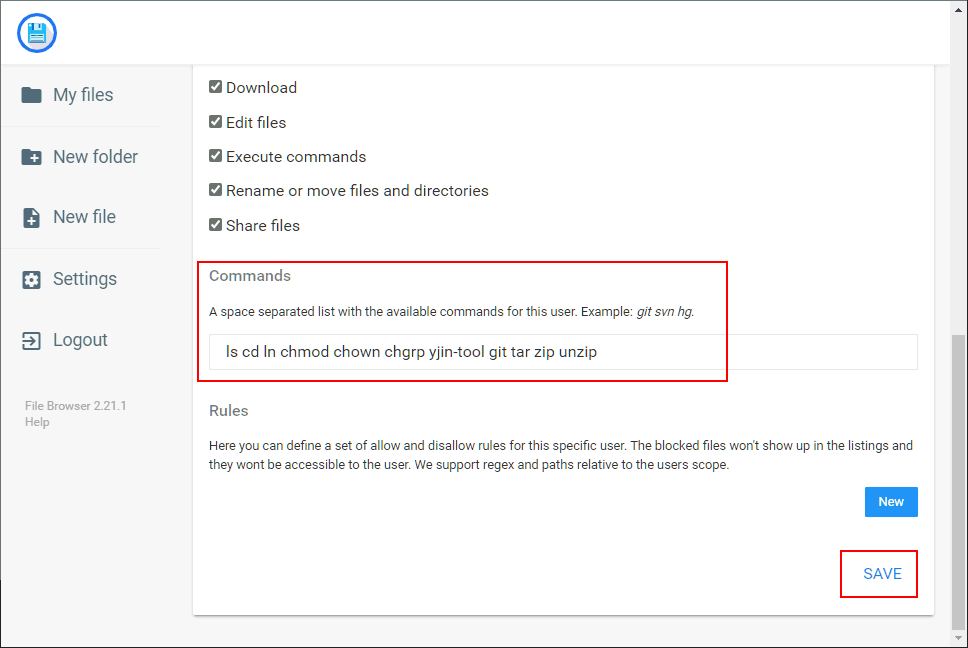Disable the Execute commands checkbox
Viewport: 968px width, 648px height.
point(215,156)
